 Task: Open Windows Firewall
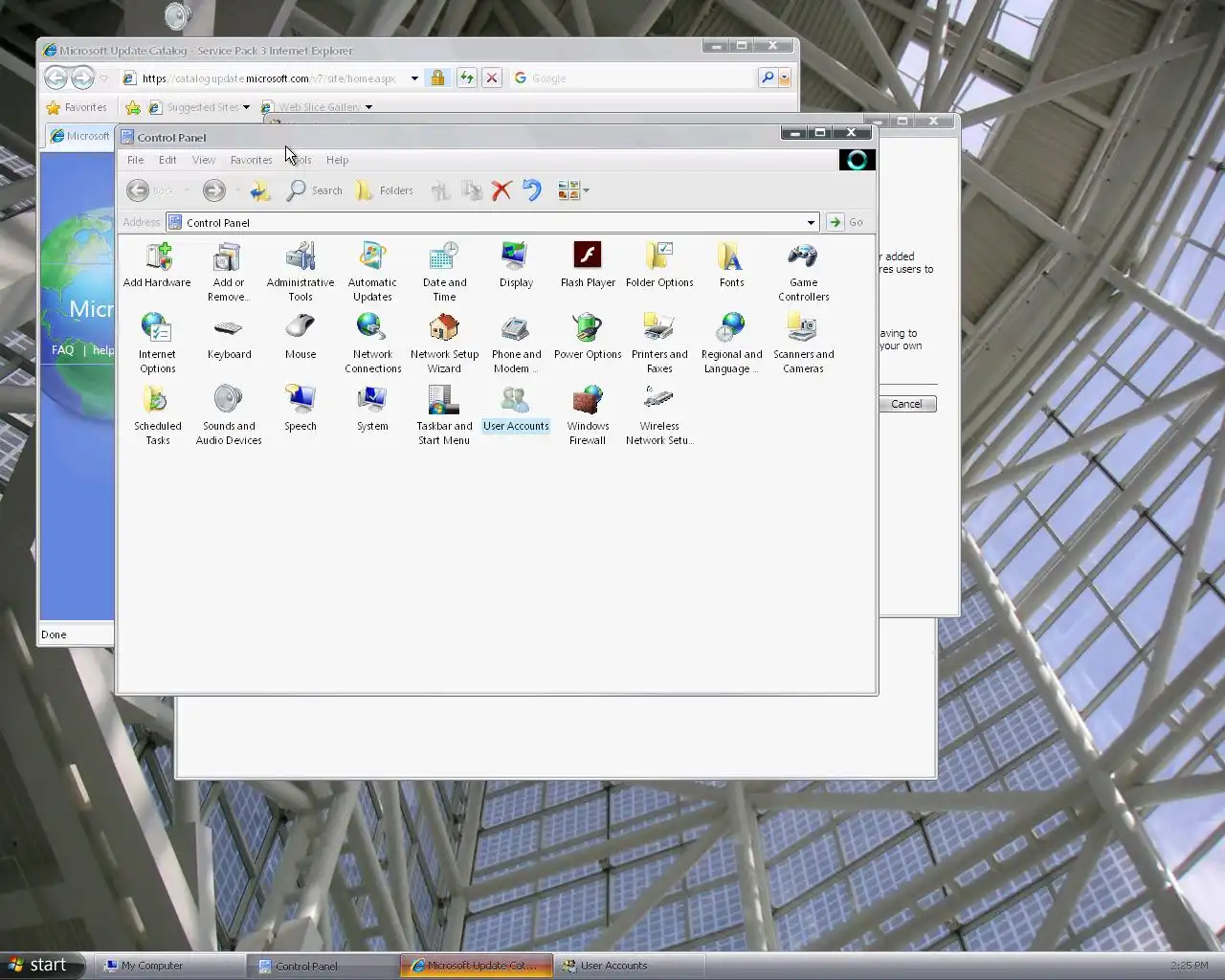click(588, 415)
